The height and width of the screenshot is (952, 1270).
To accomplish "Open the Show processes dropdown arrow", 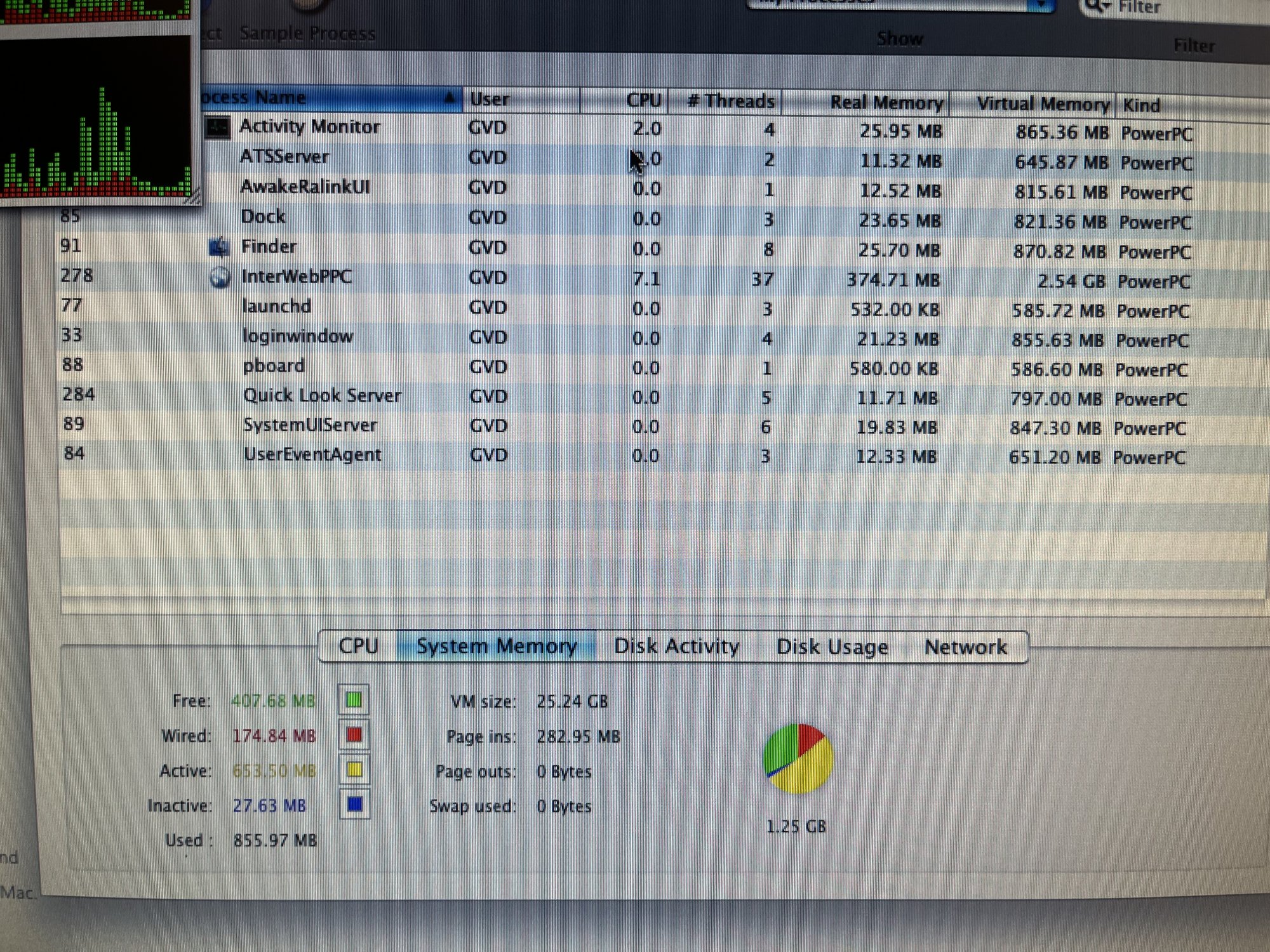I will (x=1041, y=5).
